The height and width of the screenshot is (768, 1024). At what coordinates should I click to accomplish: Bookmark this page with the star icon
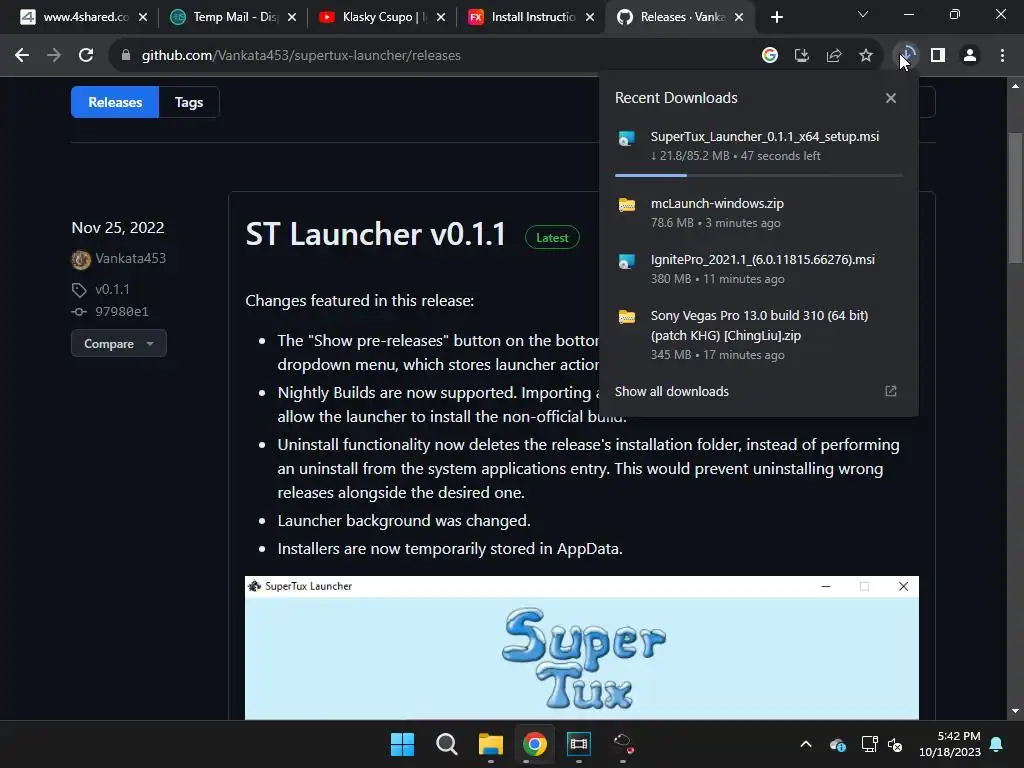[866, 56]
